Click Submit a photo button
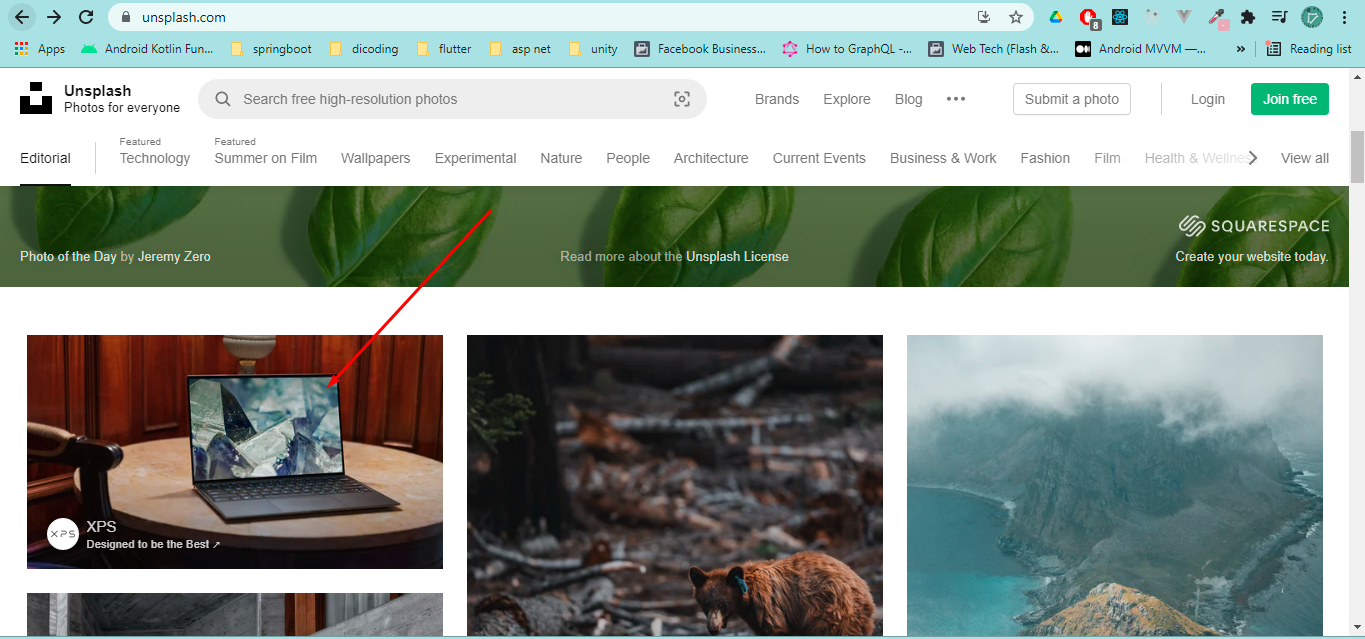Screen dimensions: 1365x639 pos(1072,99)
